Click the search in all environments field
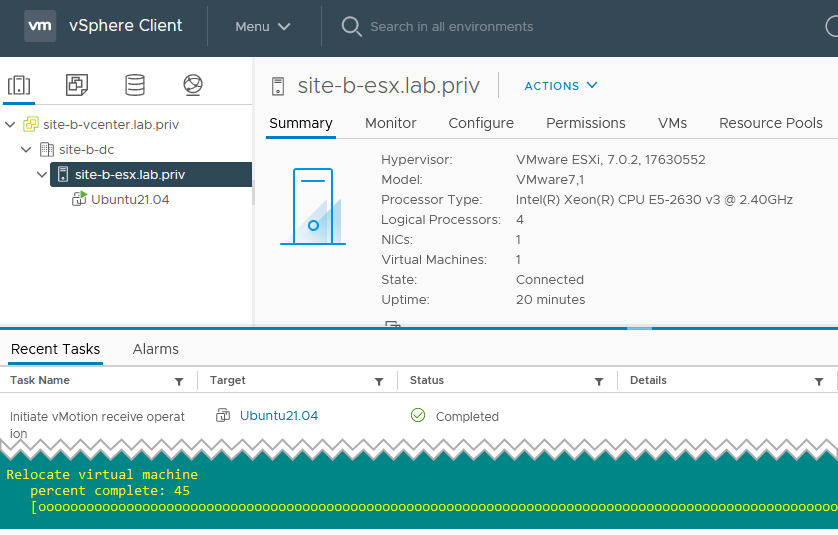This screenshot has width=838, height=535. click(452, 27)
